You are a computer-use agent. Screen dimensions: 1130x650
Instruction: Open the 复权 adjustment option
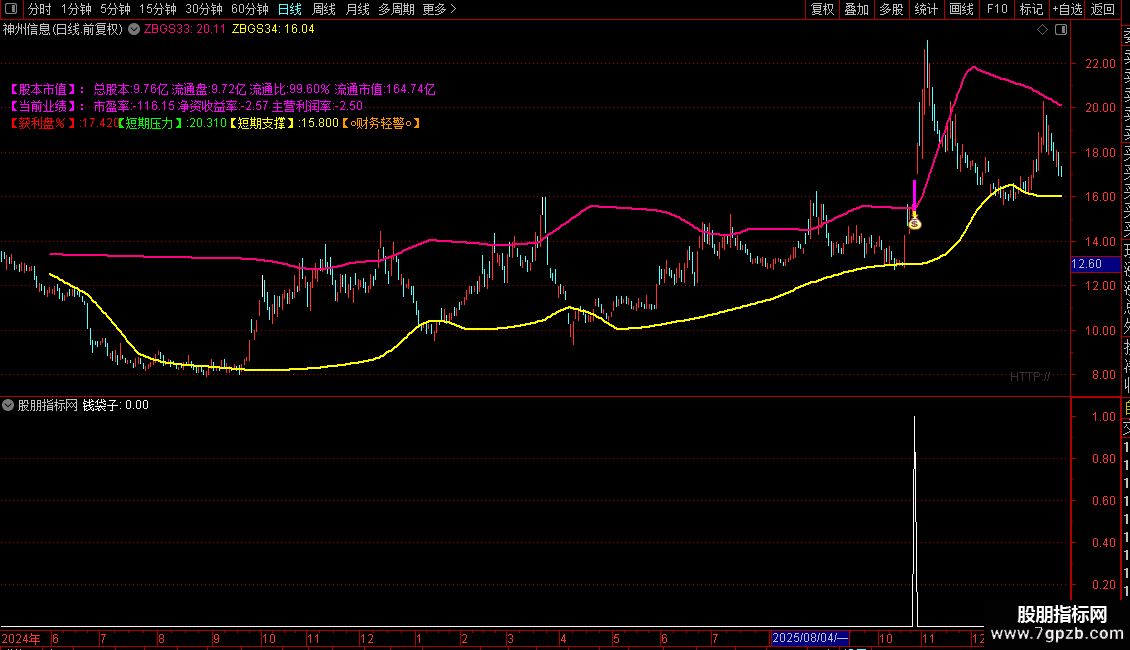click(x=822, y=9)
